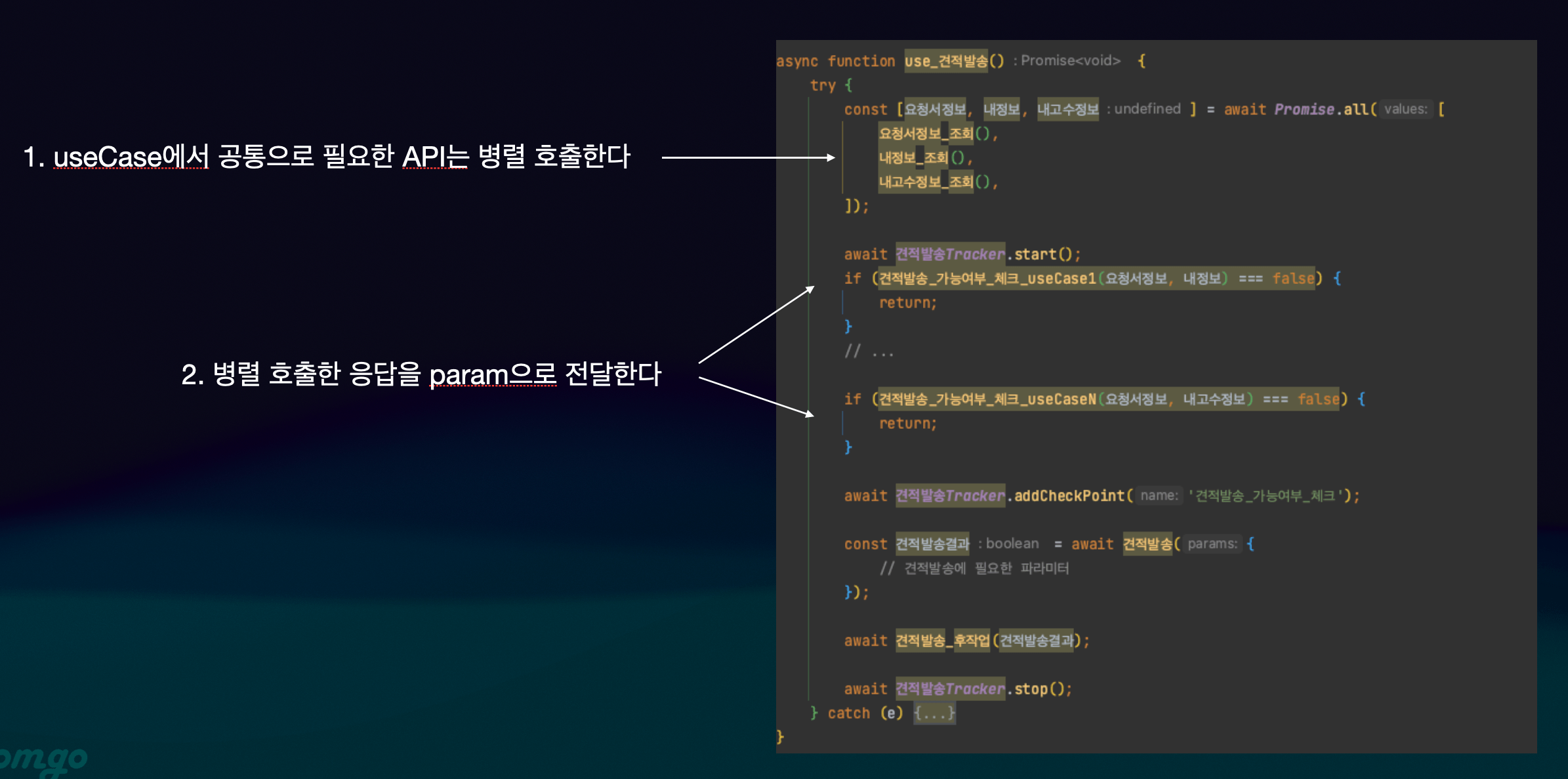Click the slide text starting '2. 병렬 호출한'
This screenshot has width=1568, height=779.
click(x=421, y=374)
